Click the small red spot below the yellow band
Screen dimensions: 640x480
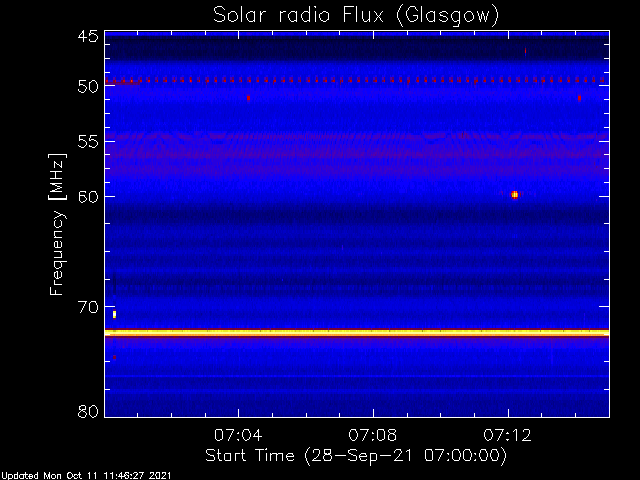115,357
